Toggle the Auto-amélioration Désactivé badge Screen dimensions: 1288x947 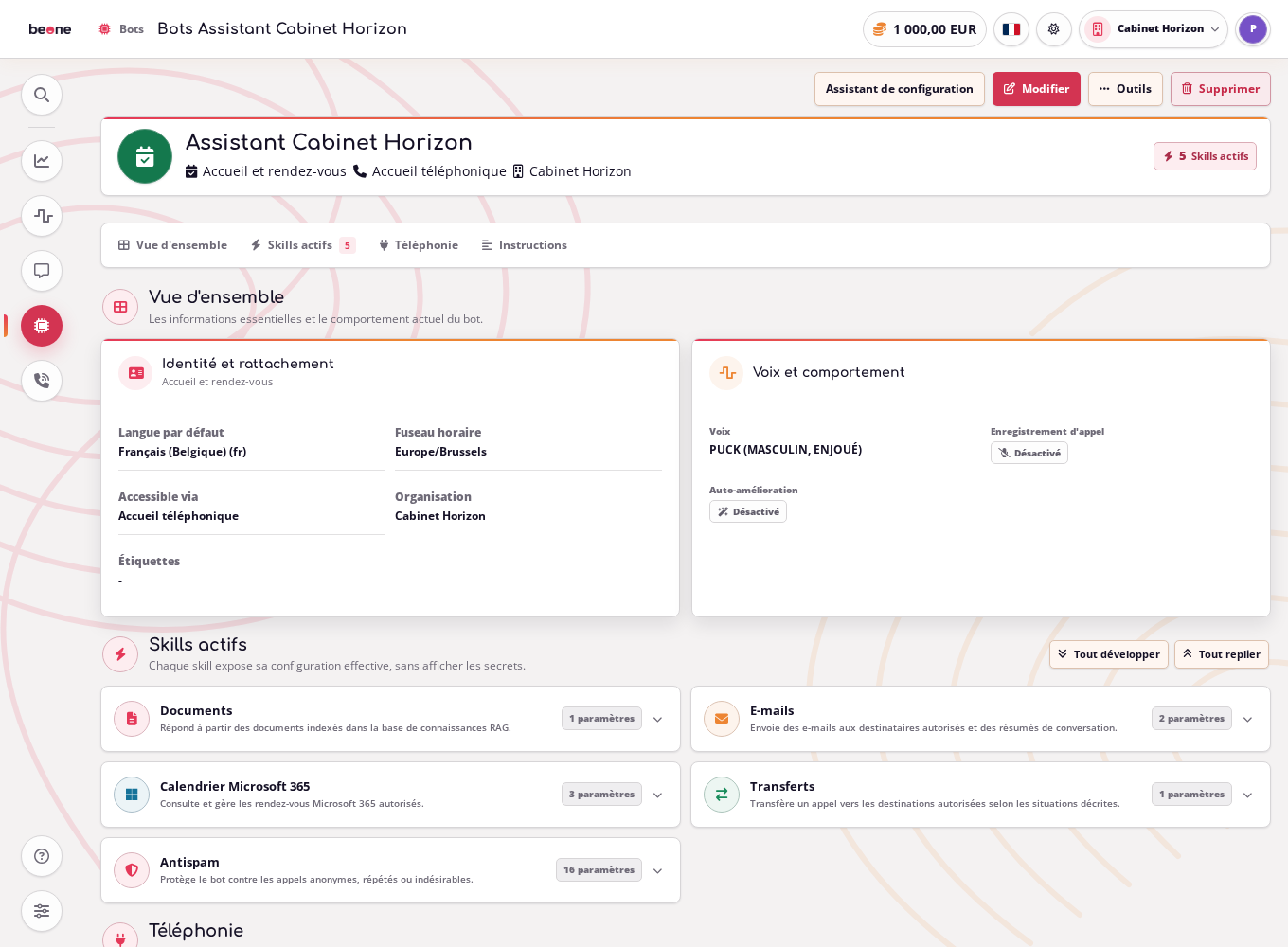pyautogui.click(x=748, y=511)
